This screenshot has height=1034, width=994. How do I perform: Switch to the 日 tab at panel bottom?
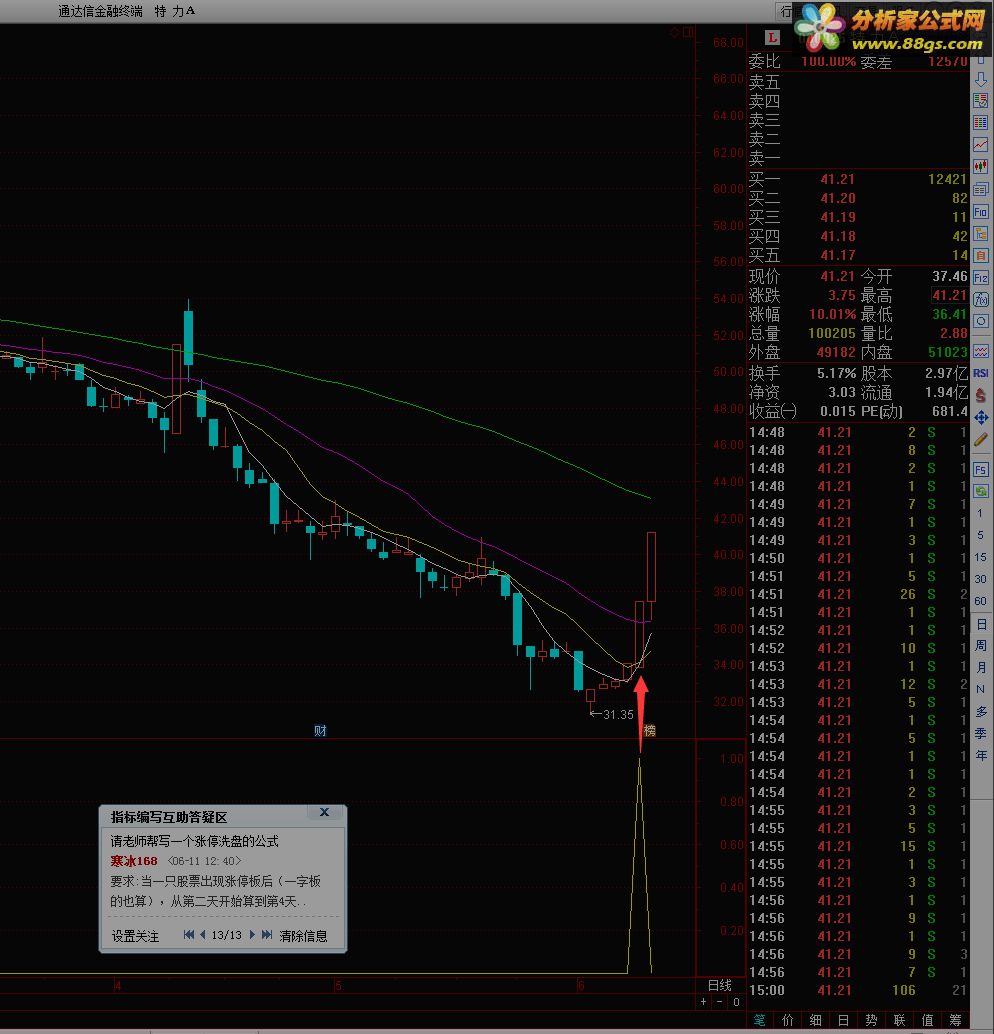843,1020
